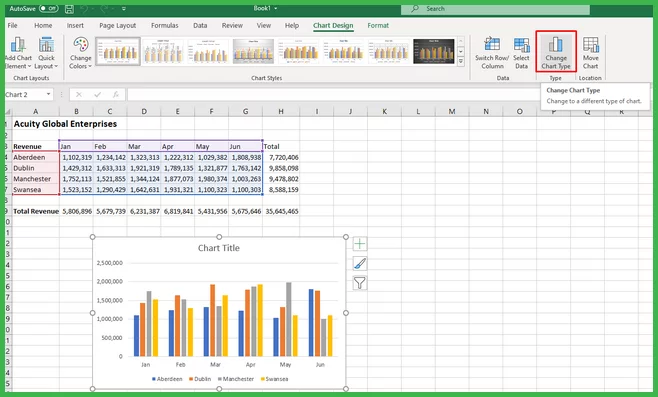Click the Mar category axis label

(x=215, y=365)
